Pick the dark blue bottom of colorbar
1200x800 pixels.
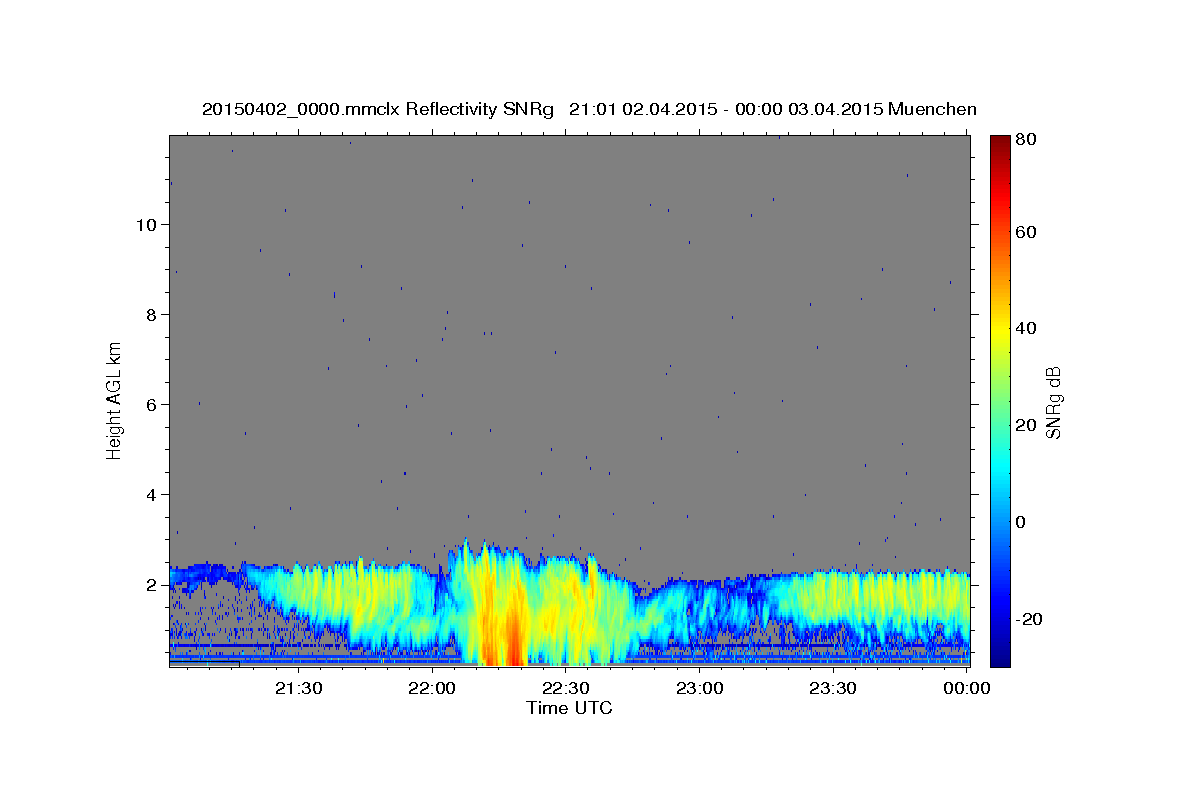click(x=1000, y=658)
